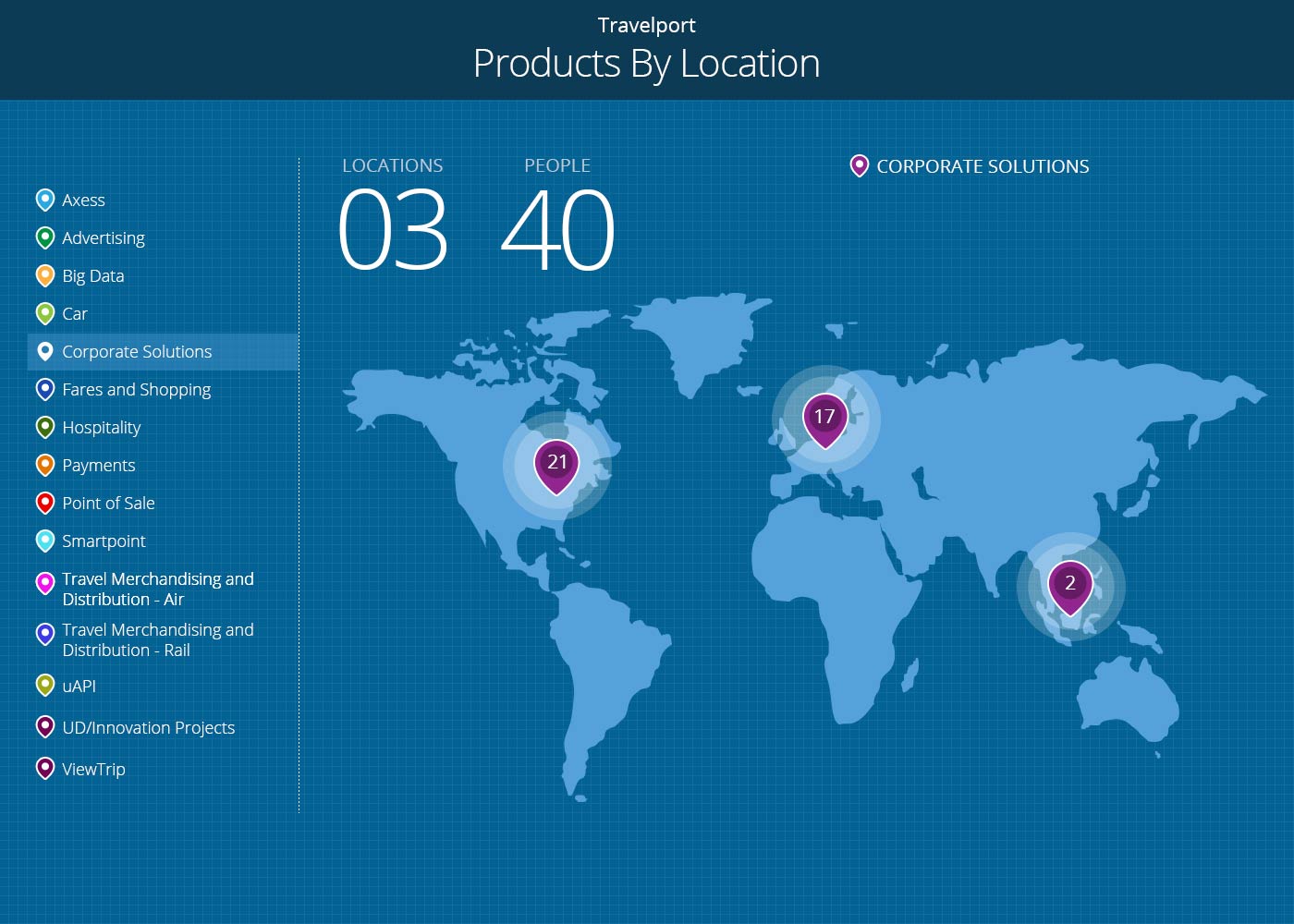Click the Distribution - Air magenta pin icon
Image resolution: width=1294 pixels, height=924 pixels.
(44, 583)
